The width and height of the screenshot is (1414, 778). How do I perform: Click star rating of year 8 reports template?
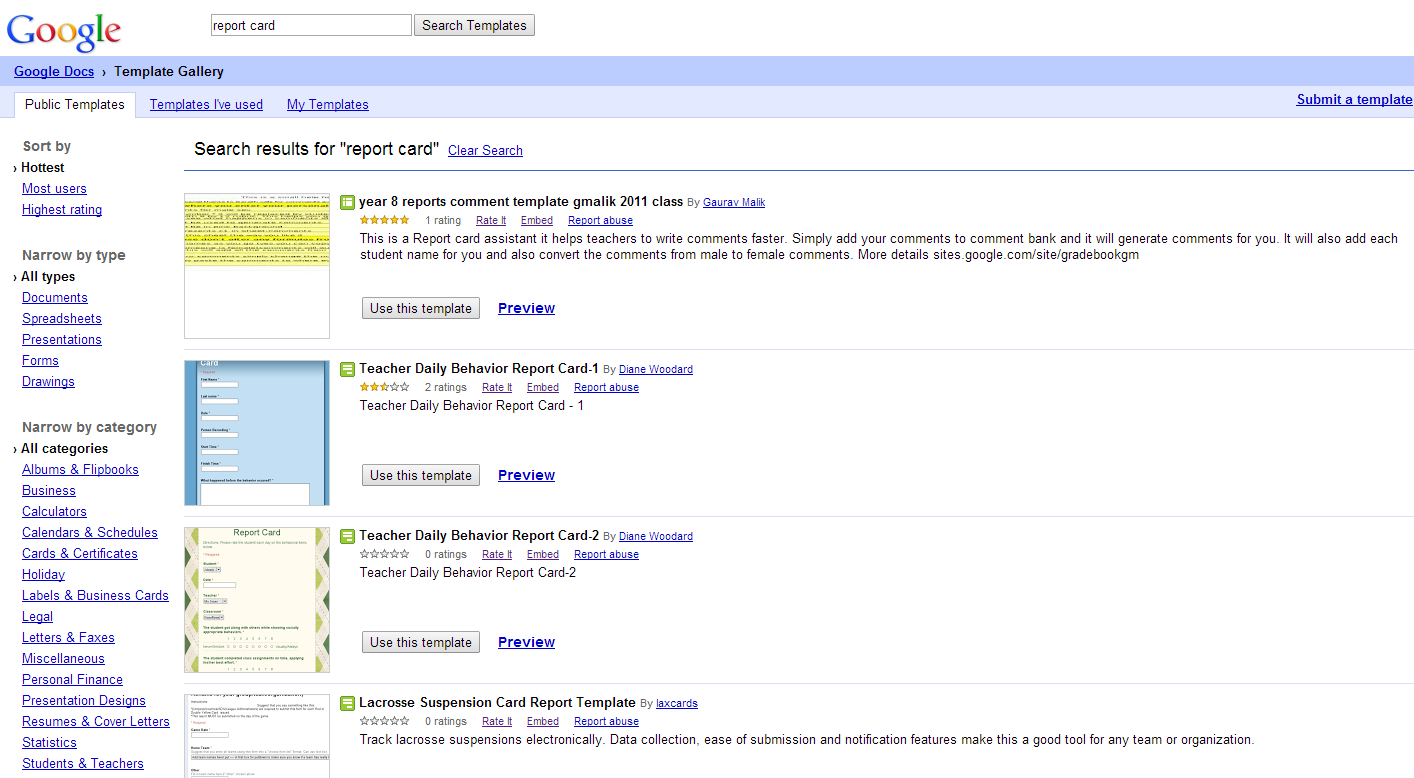coord(384,220)
